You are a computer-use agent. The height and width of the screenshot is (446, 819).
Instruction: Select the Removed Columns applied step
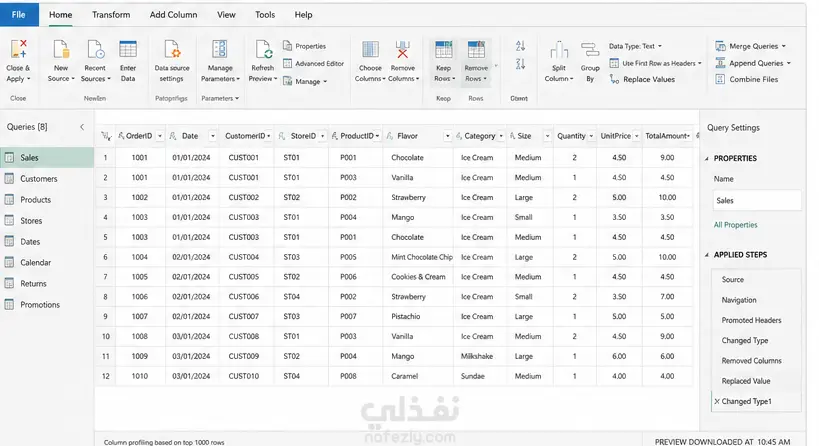tap(756, 360)
